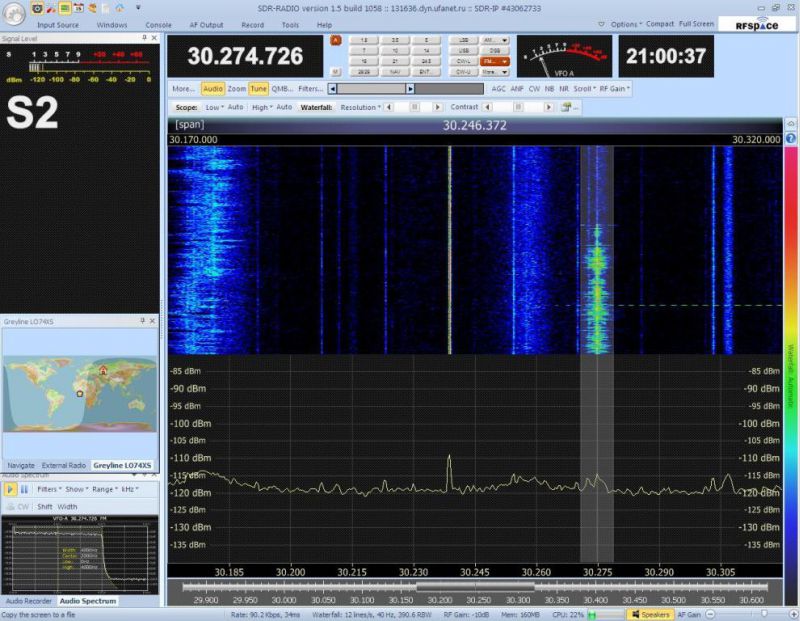This screenshot has height=621, width=800.
Task: Click the orange VFO A button
Action: pos(336,40)
